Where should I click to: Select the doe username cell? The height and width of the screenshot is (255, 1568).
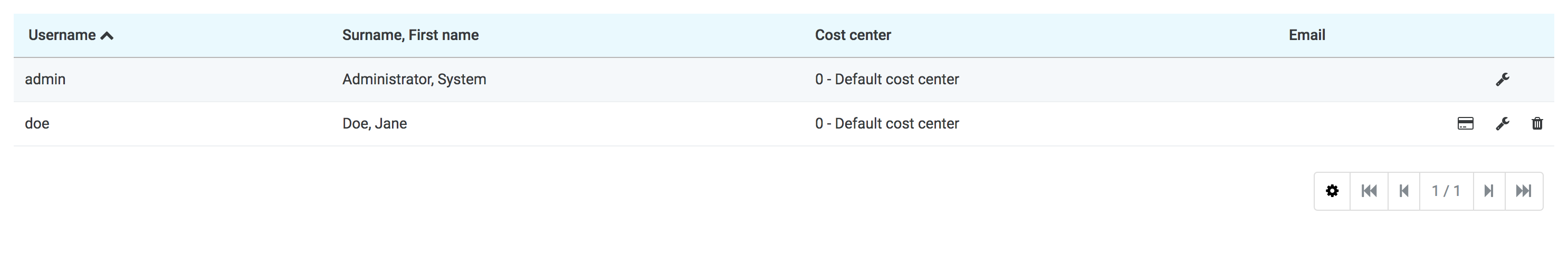coord(37,124)
